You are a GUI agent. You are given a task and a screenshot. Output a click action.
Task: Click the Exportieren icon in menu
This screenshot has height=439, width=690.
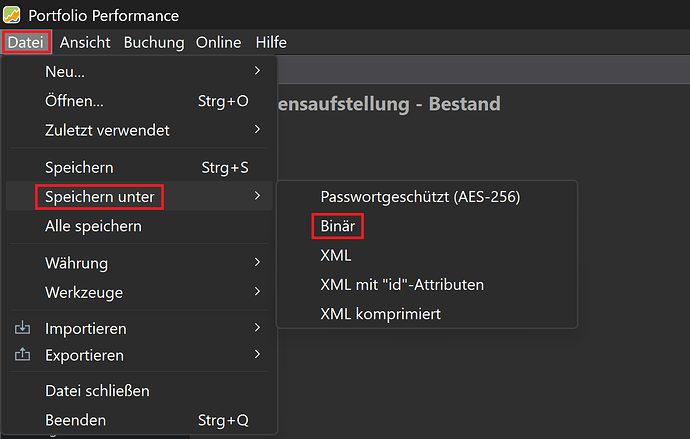pyautogui.click(x=23, y=355)
